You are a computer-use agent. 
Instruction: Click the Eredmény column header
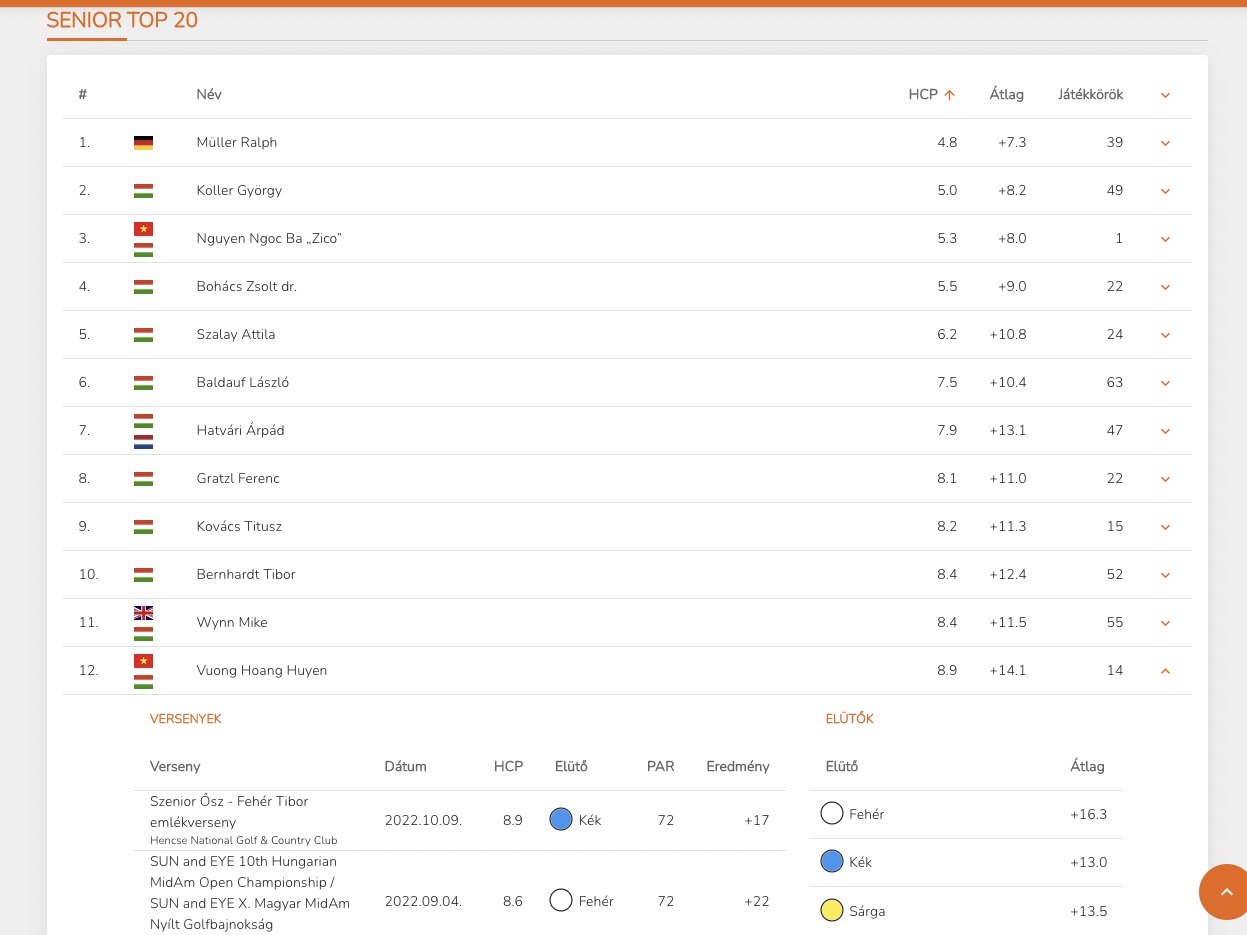tap(738, 767)
